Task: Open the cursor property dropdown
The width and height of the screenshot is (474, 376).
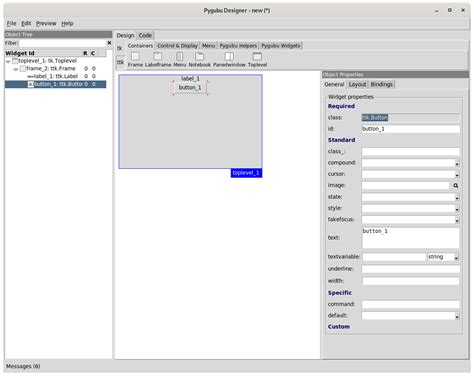Action: (x=457, y=175)
